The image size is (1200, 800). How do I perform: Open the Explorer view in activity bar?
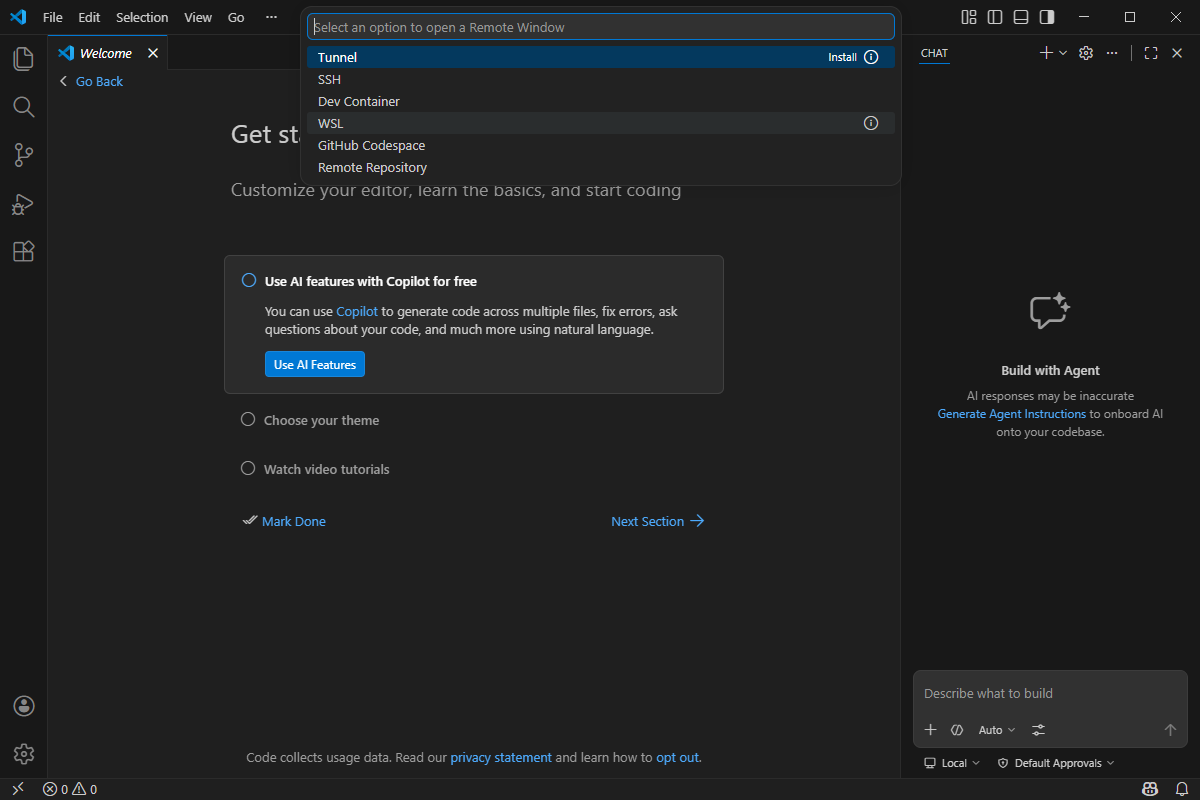(x=23, y=59)
